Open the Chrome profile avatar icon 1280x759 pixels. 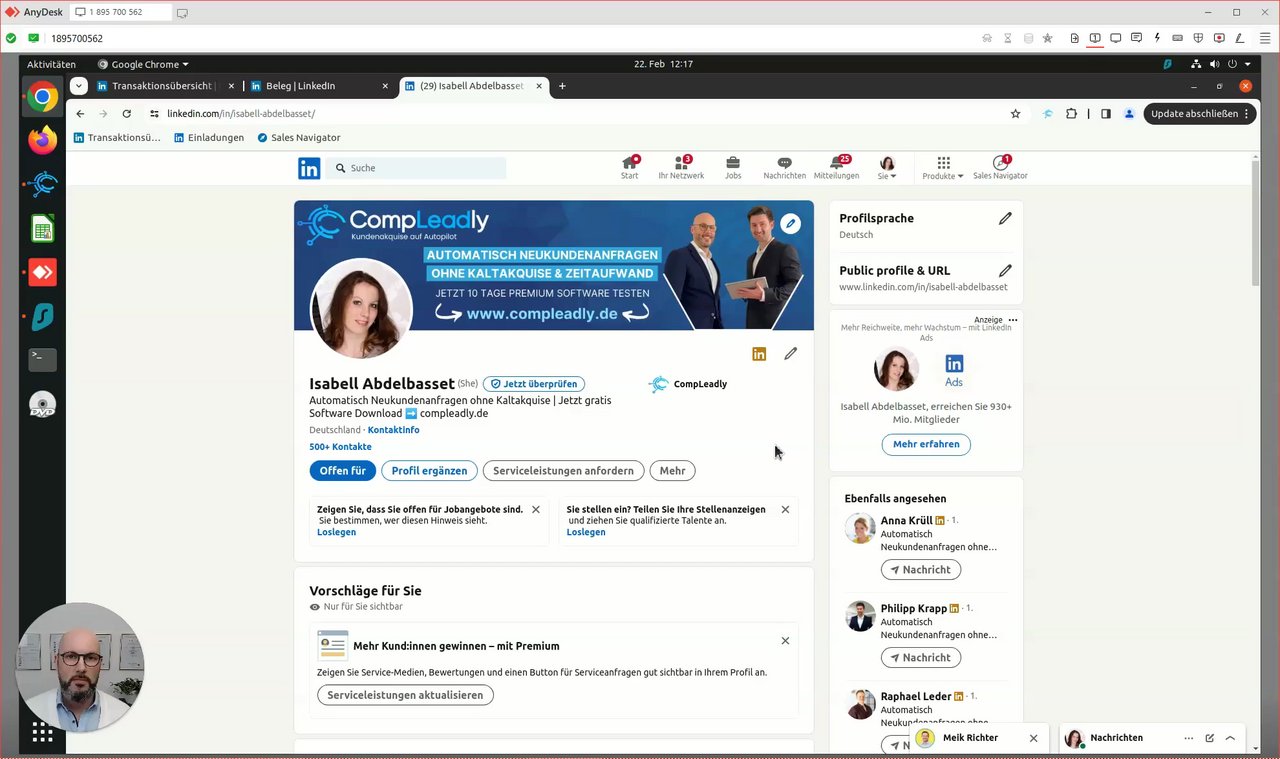pos(1129,114)
